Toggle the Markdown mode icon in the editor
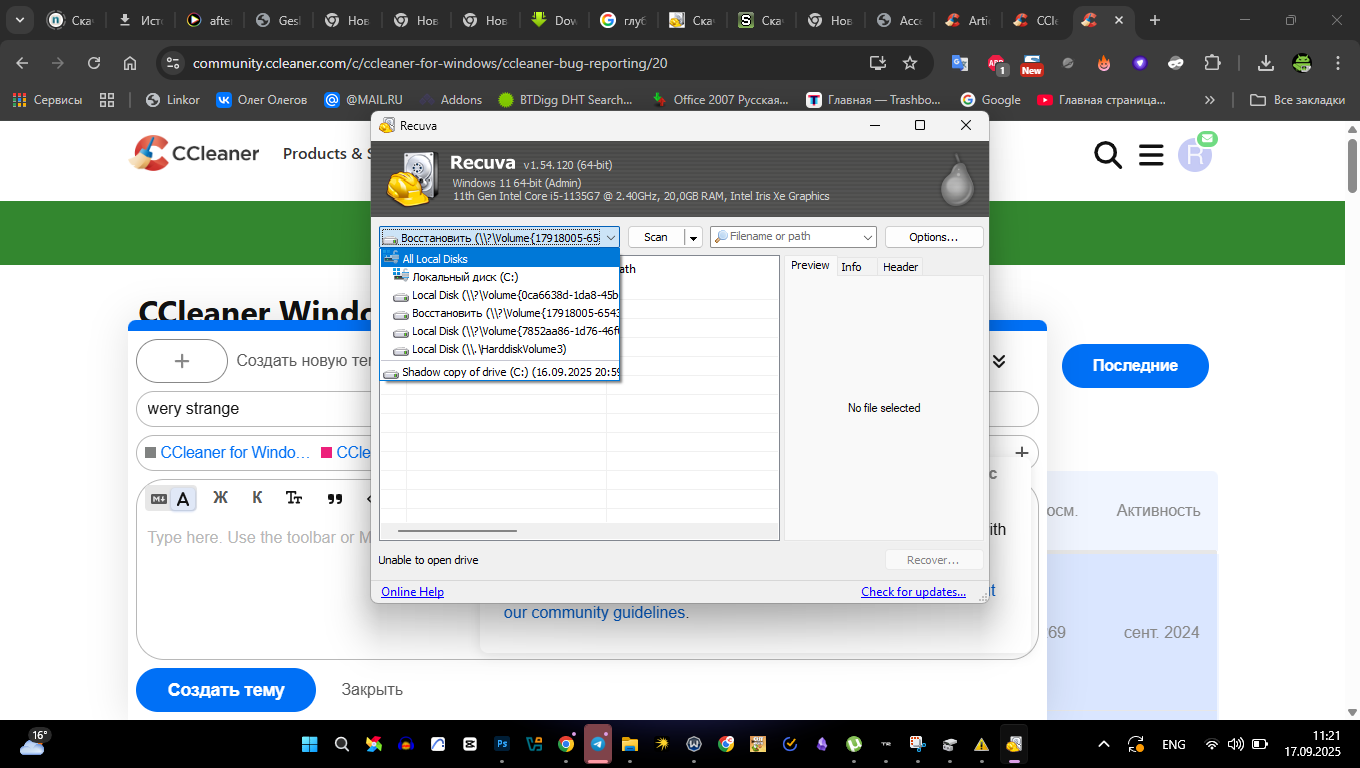This screenshot has width=1360, height=768. tap(158, 499)
